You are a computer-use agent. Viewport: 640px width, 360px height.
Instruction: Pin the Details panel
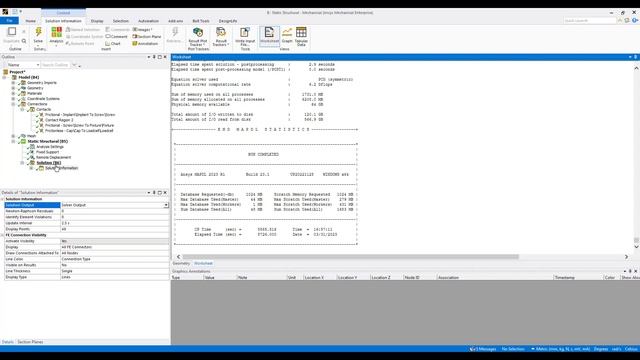click(x=154, y=192)
